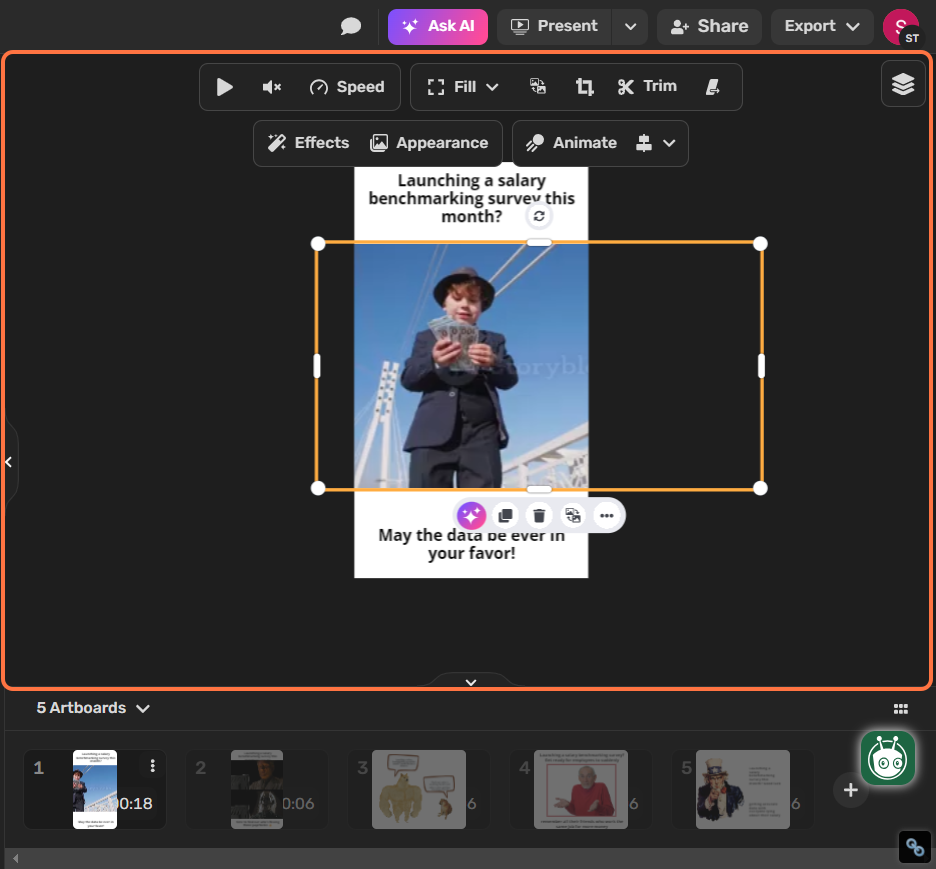
Task: Expand the left side panel arrow
Action: coord(8,462)
